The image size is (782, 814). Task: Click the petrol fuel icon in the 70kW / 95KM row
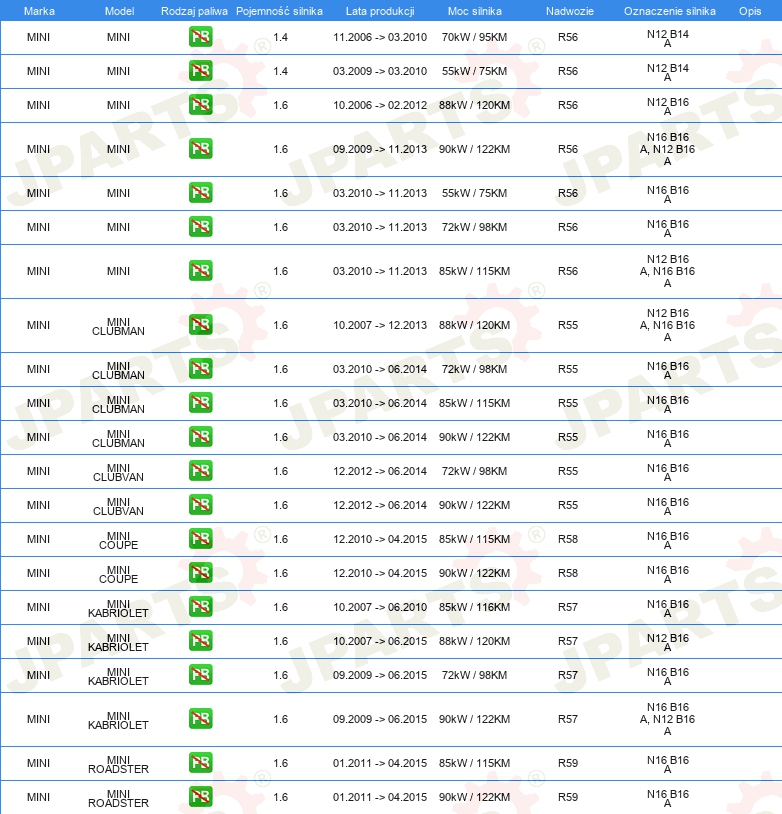[x=200, y=37]
